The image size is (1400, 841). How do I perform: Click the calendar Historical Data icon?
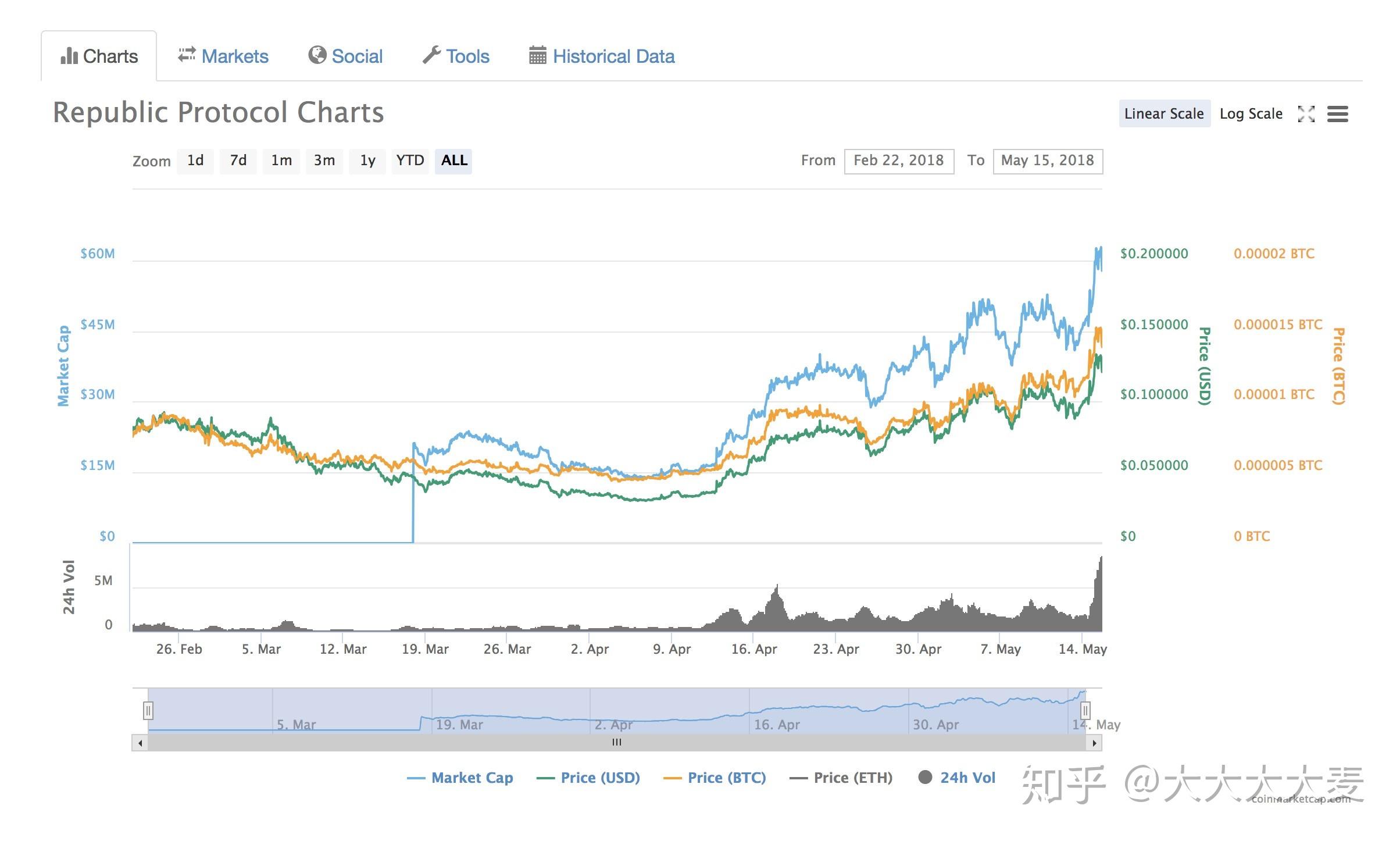[x=537, y=55]
